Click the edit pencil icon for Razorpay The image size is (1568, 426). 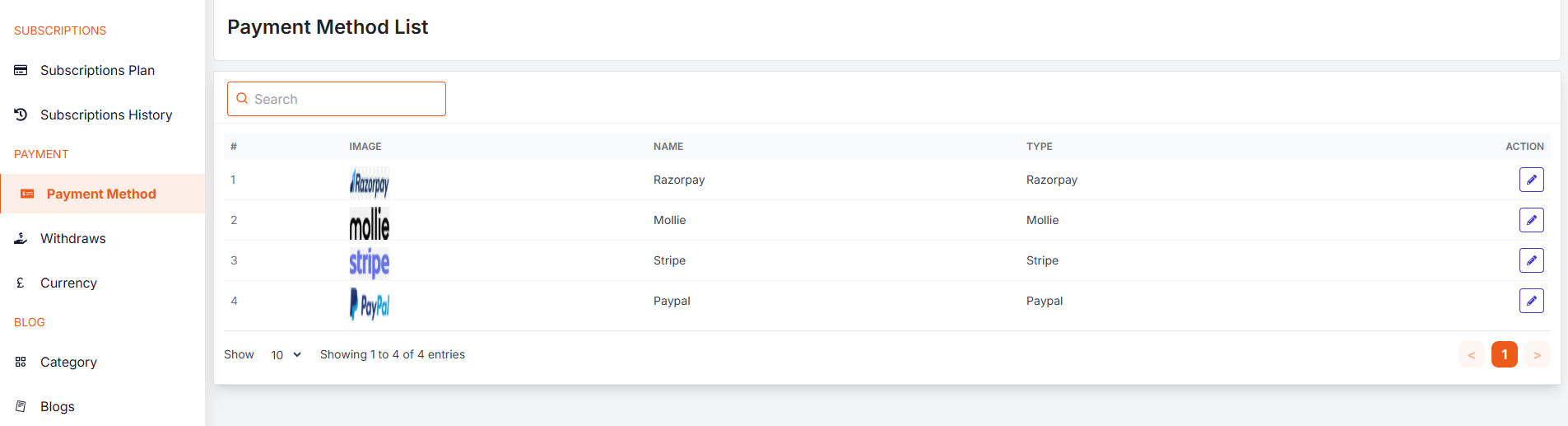point(1531,180)
